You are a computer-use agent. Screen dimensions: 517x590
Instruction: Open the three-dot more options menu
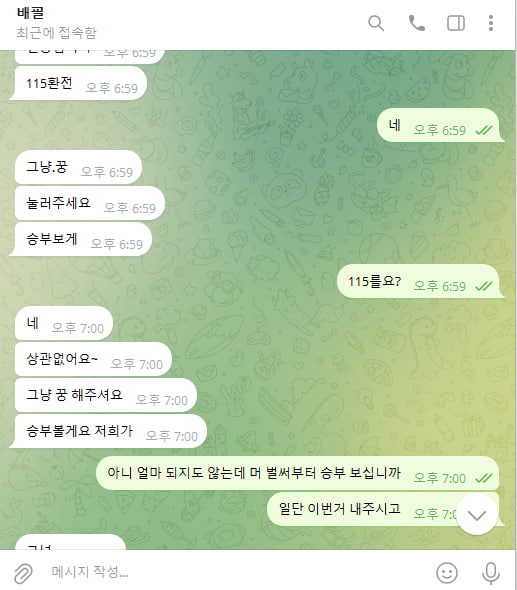[491, 23]
